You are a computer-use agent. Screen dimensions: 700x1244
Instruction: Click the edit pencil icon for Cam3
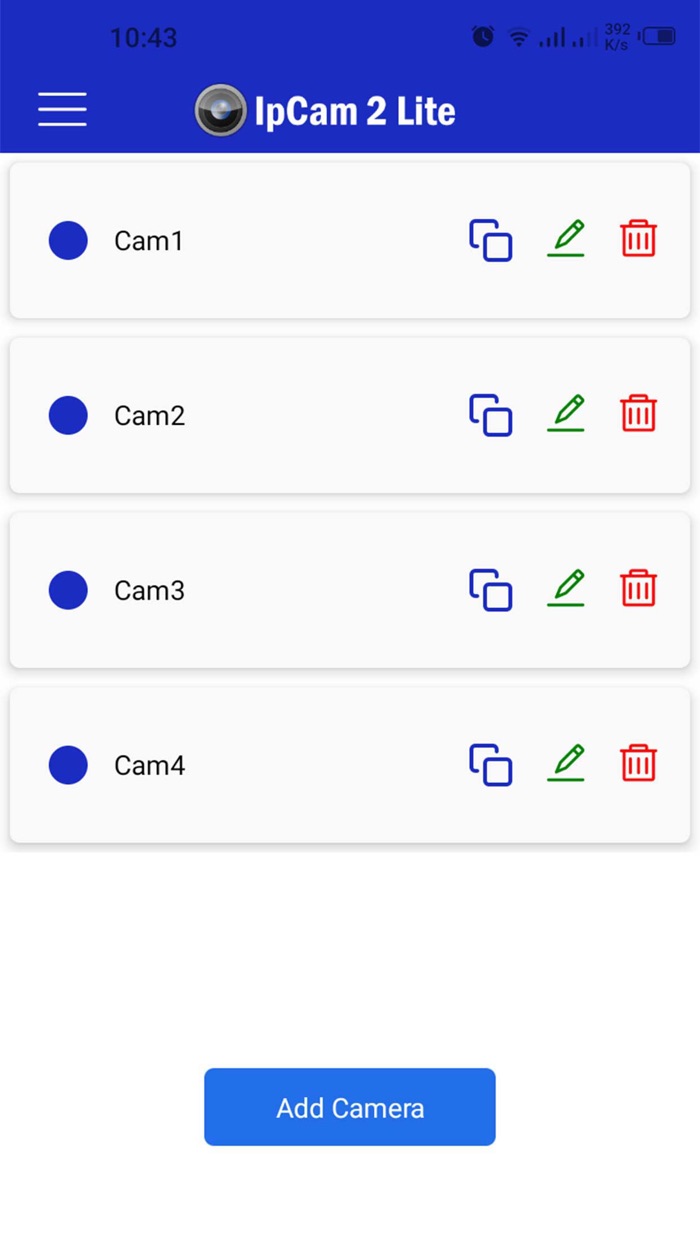coord(566,590)
